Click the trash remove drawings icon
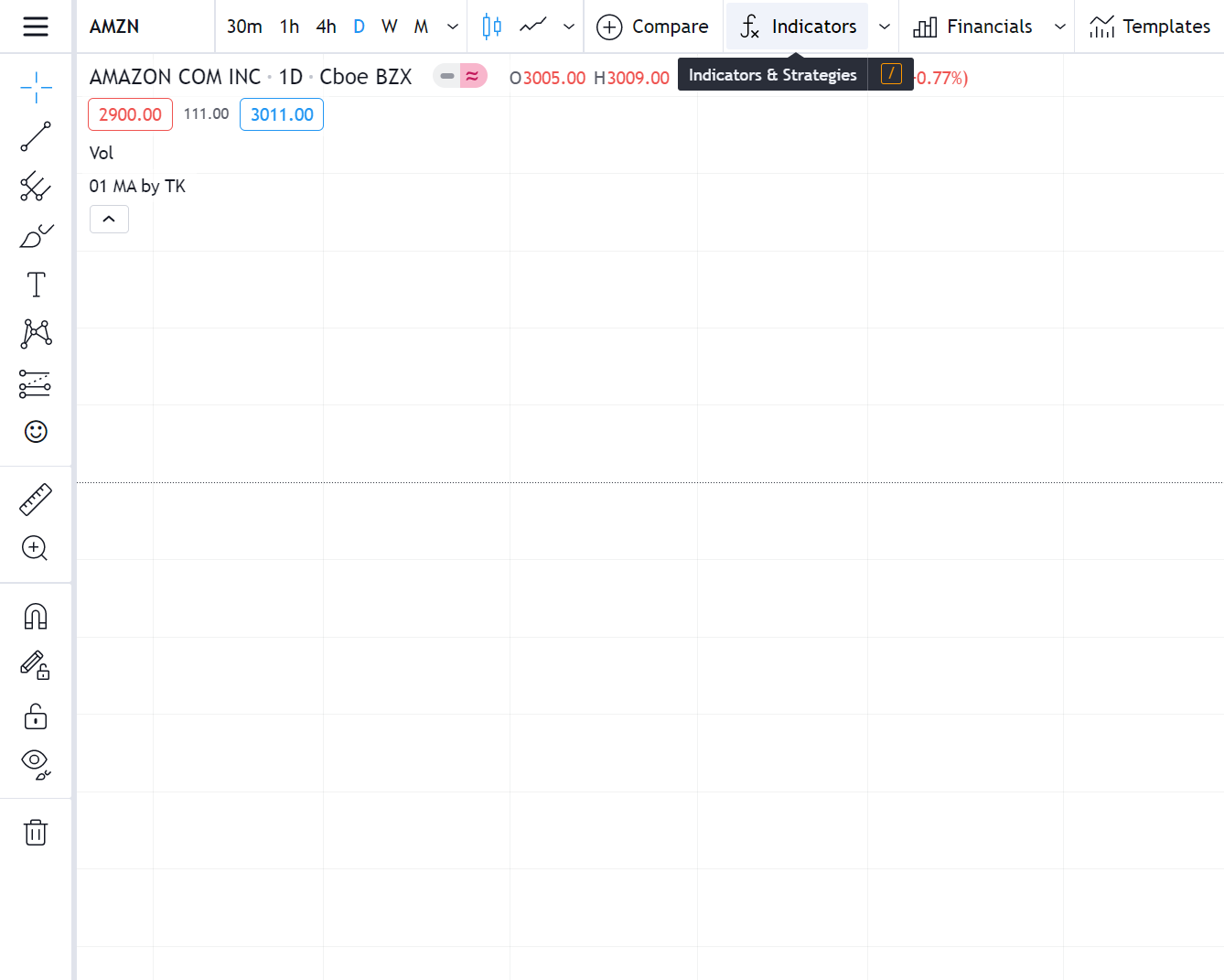The height and width of the screenshot is (980, 1224). coord(36,833)
